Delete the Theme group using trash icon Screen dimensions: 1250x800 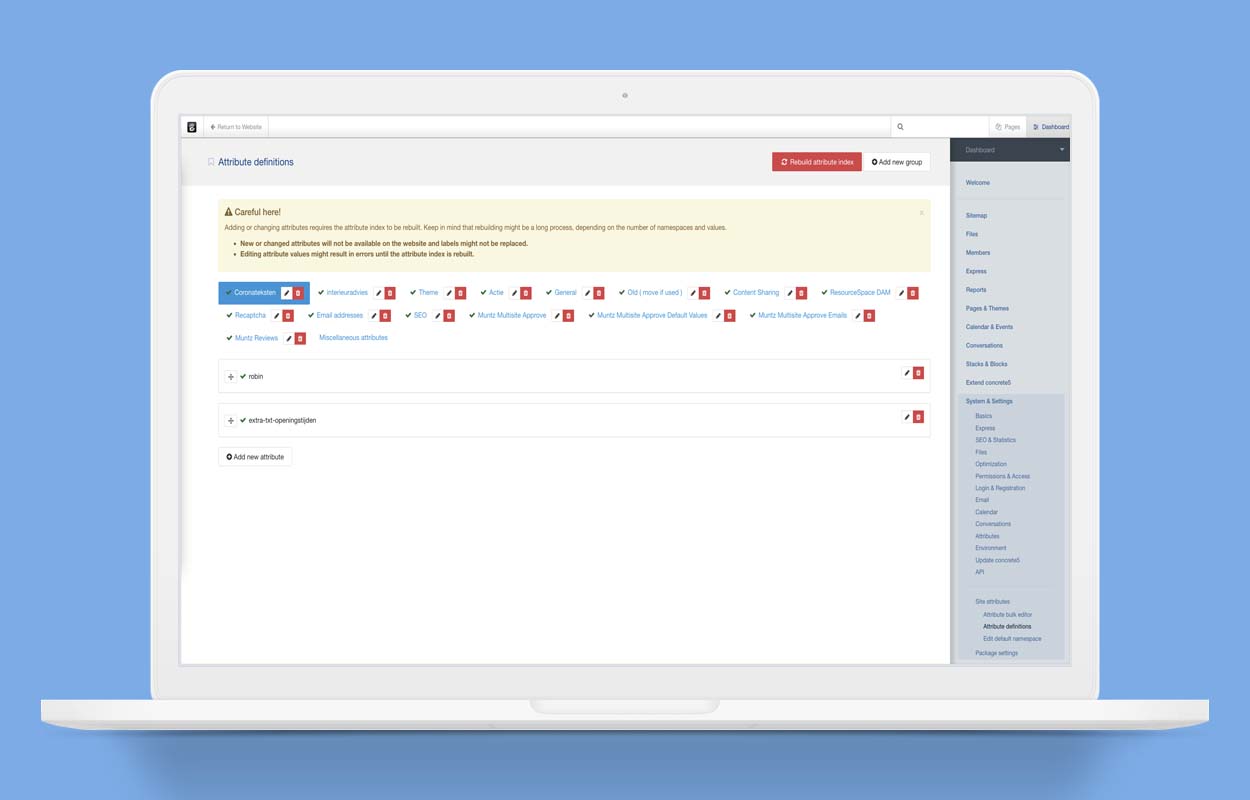coord(461,293)
